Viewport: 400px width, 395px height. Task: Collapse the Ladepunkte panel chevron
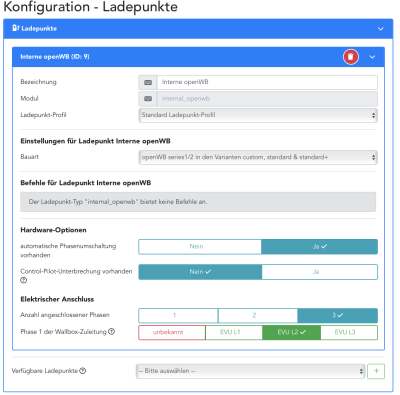(380, 29)
